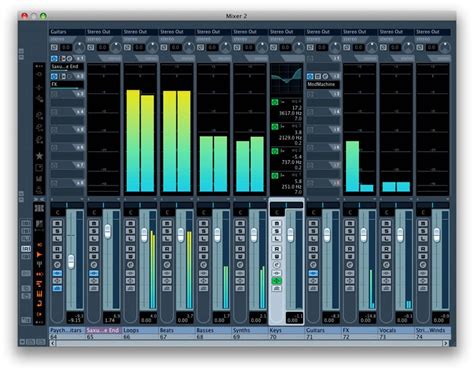Image resolution: width=474 pixels, height=371 pixels.
Task: Select the Synths channel name label
Action: coord(250,330)
